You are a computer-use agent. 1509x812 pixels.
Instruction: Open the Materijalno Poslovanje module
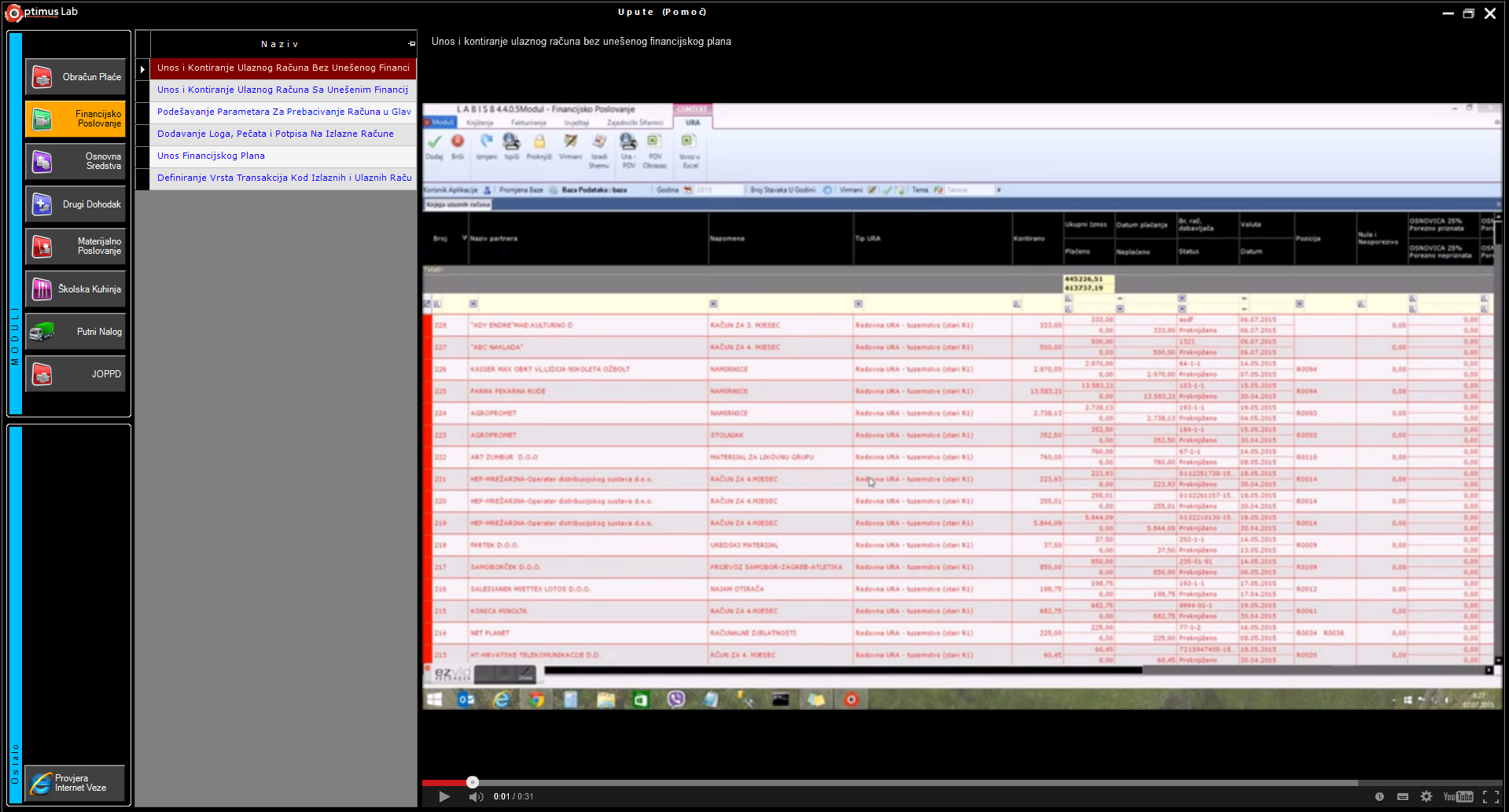pyautogui.click(x=75, y=247)
